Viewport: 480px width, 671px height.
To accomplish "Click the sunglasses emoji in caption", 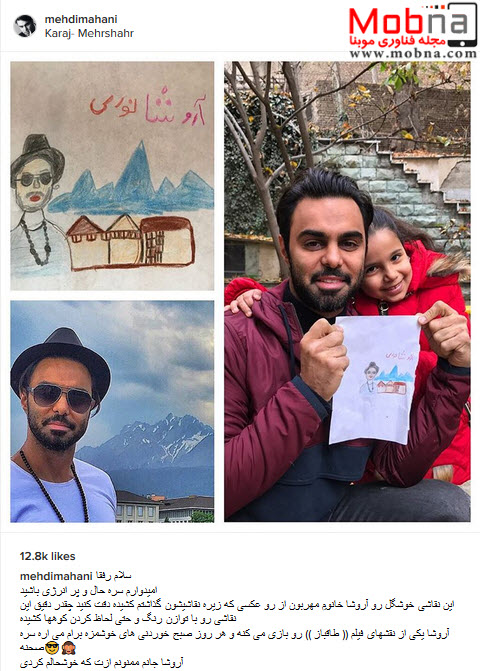I will [x=52, y=648].
